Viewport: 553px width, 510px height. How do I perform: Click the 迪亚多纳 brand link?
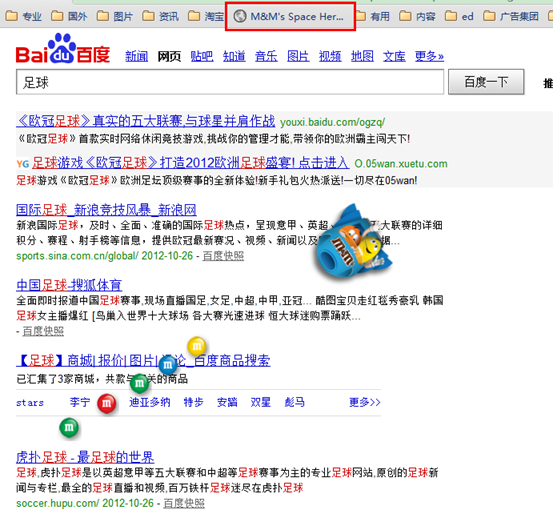point(150,402)
